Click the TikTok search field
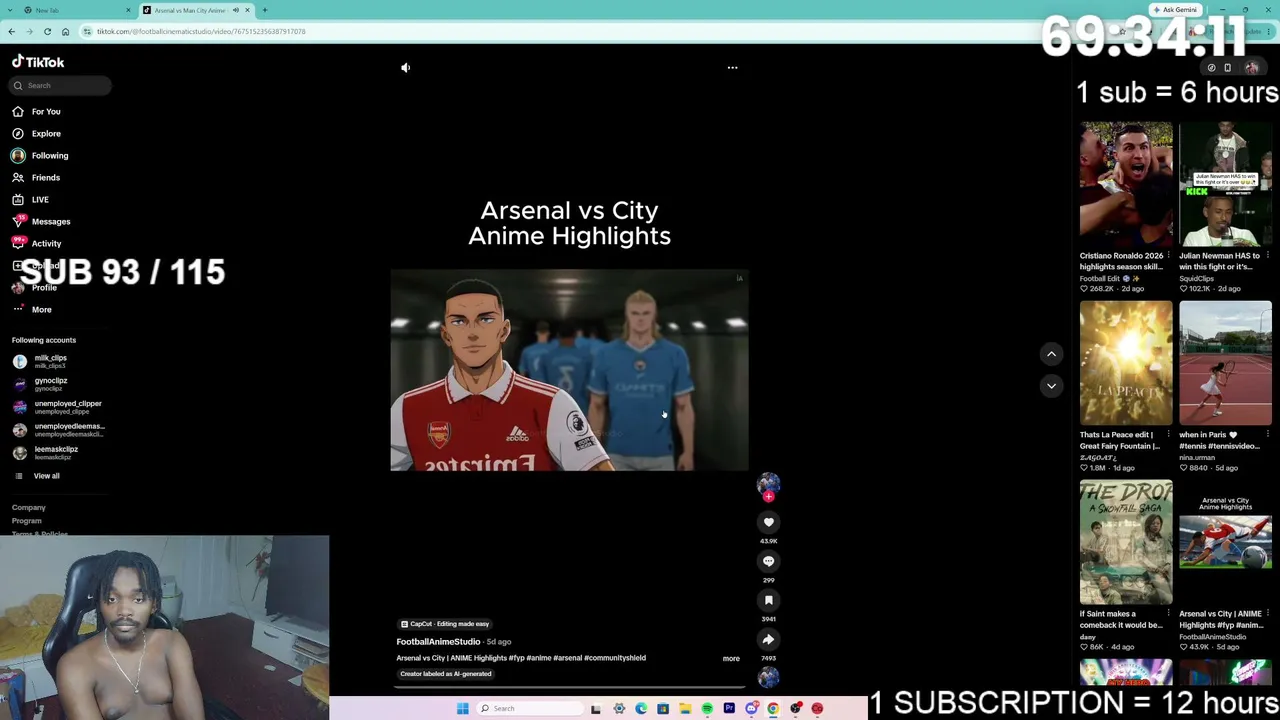Screen dimensions: 1280x720 click(60, 86)
